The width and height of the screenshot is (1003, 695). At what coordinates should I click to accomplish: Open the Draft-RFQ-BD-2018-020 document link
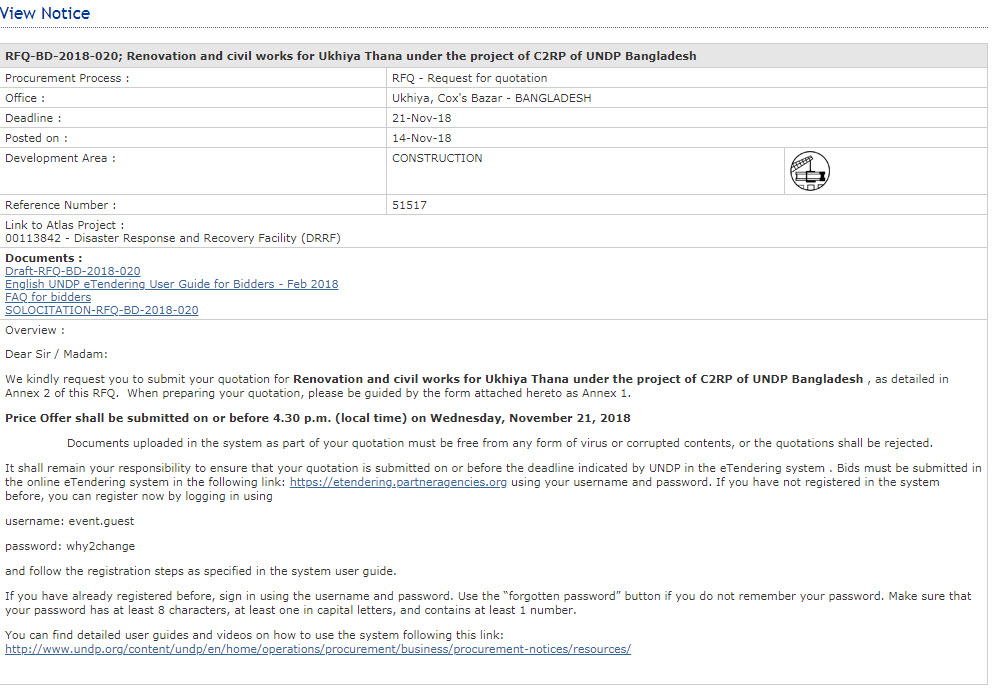coord(72,271)
